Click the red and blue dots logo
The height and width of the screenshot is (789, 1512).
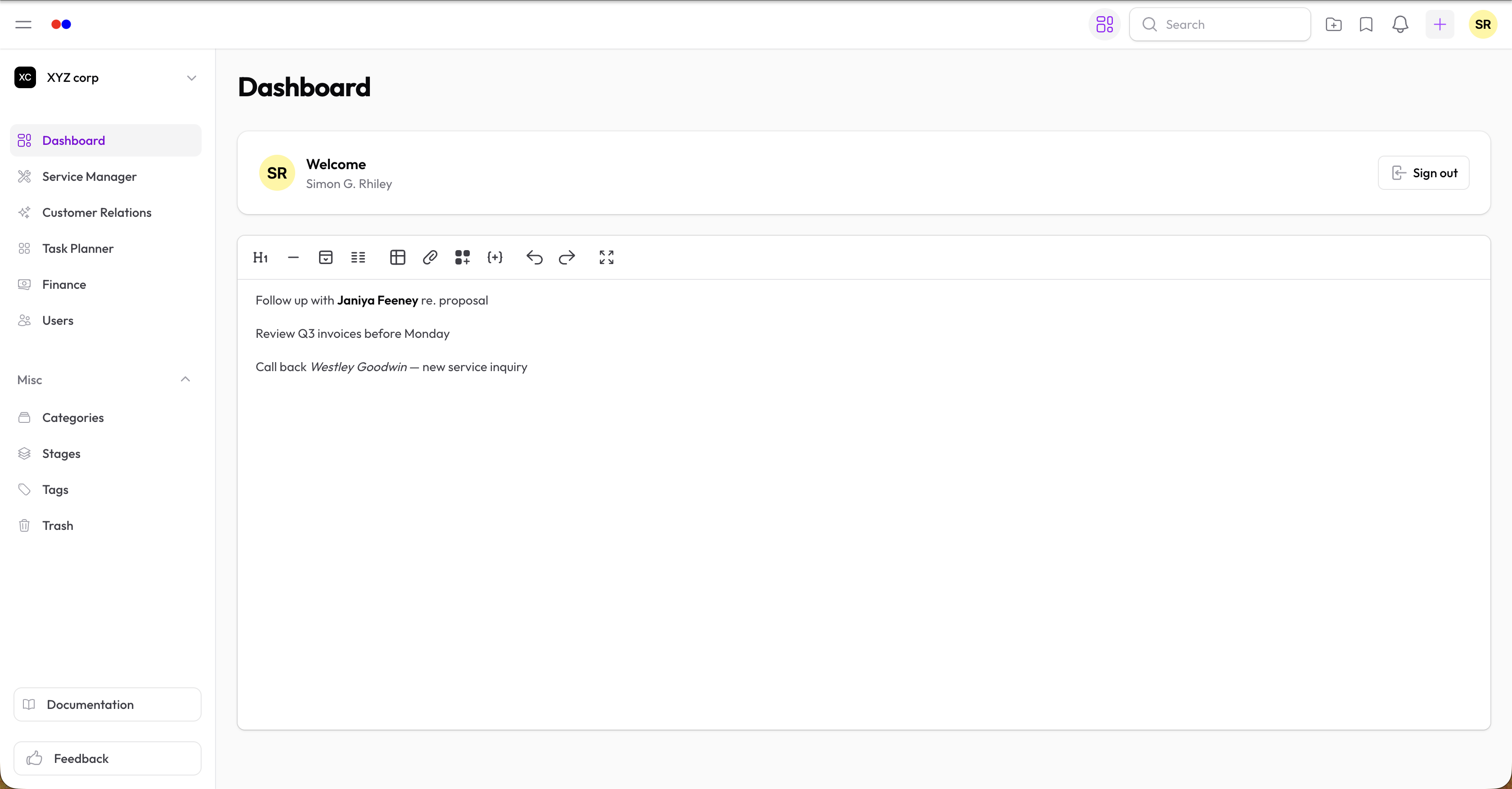(61, 25)
